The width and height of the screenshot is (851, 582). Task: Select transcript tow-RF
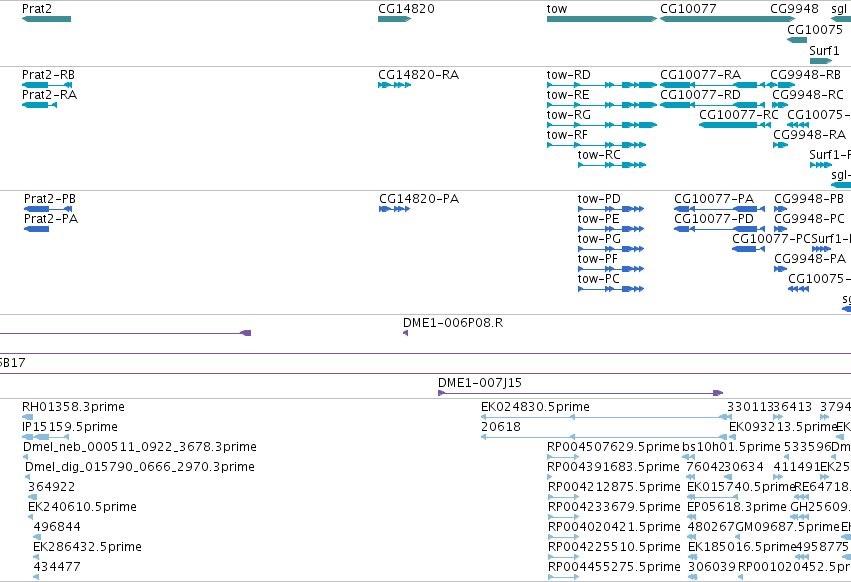(596, 145)
